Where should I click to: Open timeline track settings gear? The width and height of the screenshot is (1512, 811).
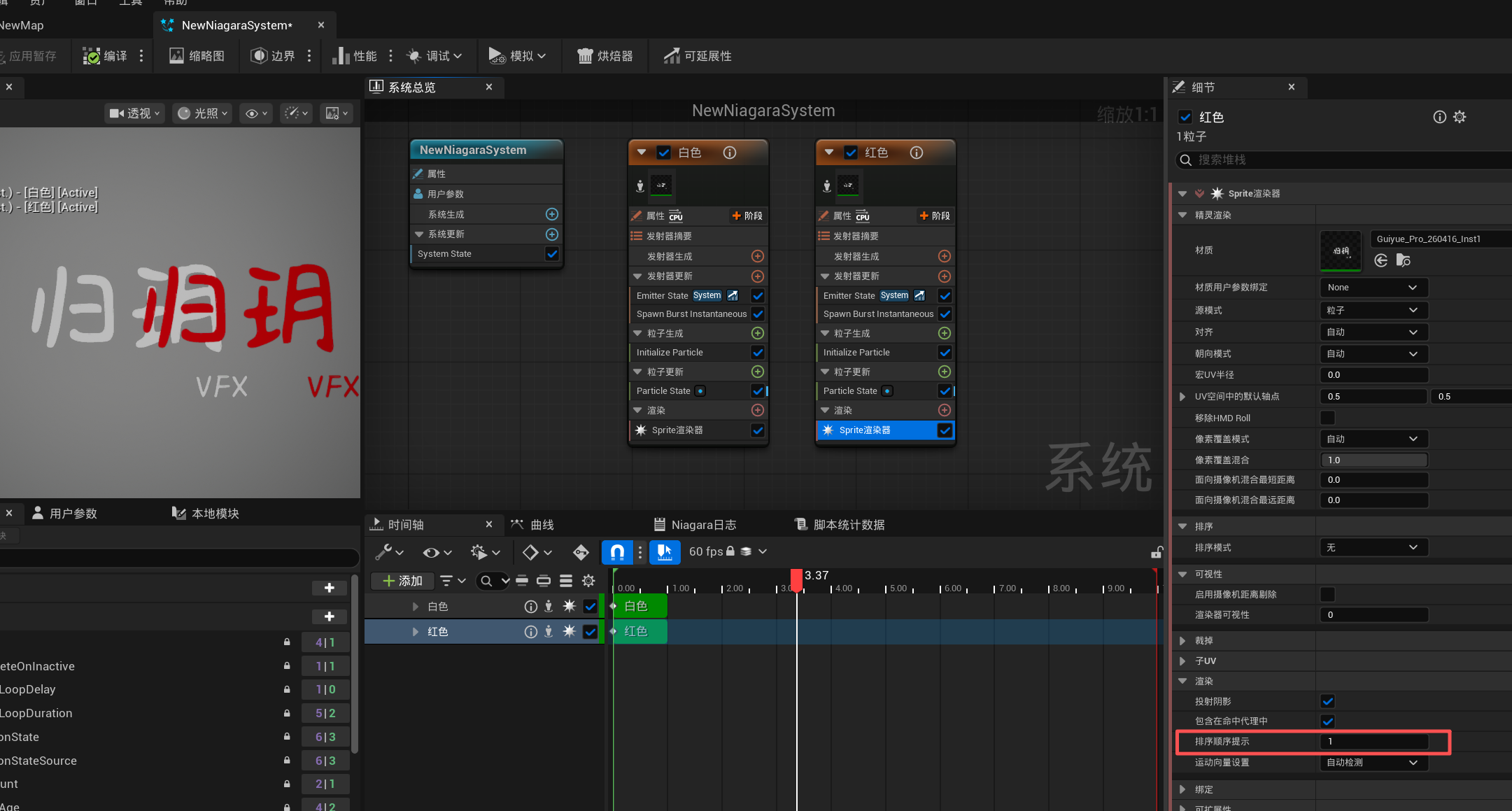click(x=588, y=581)
